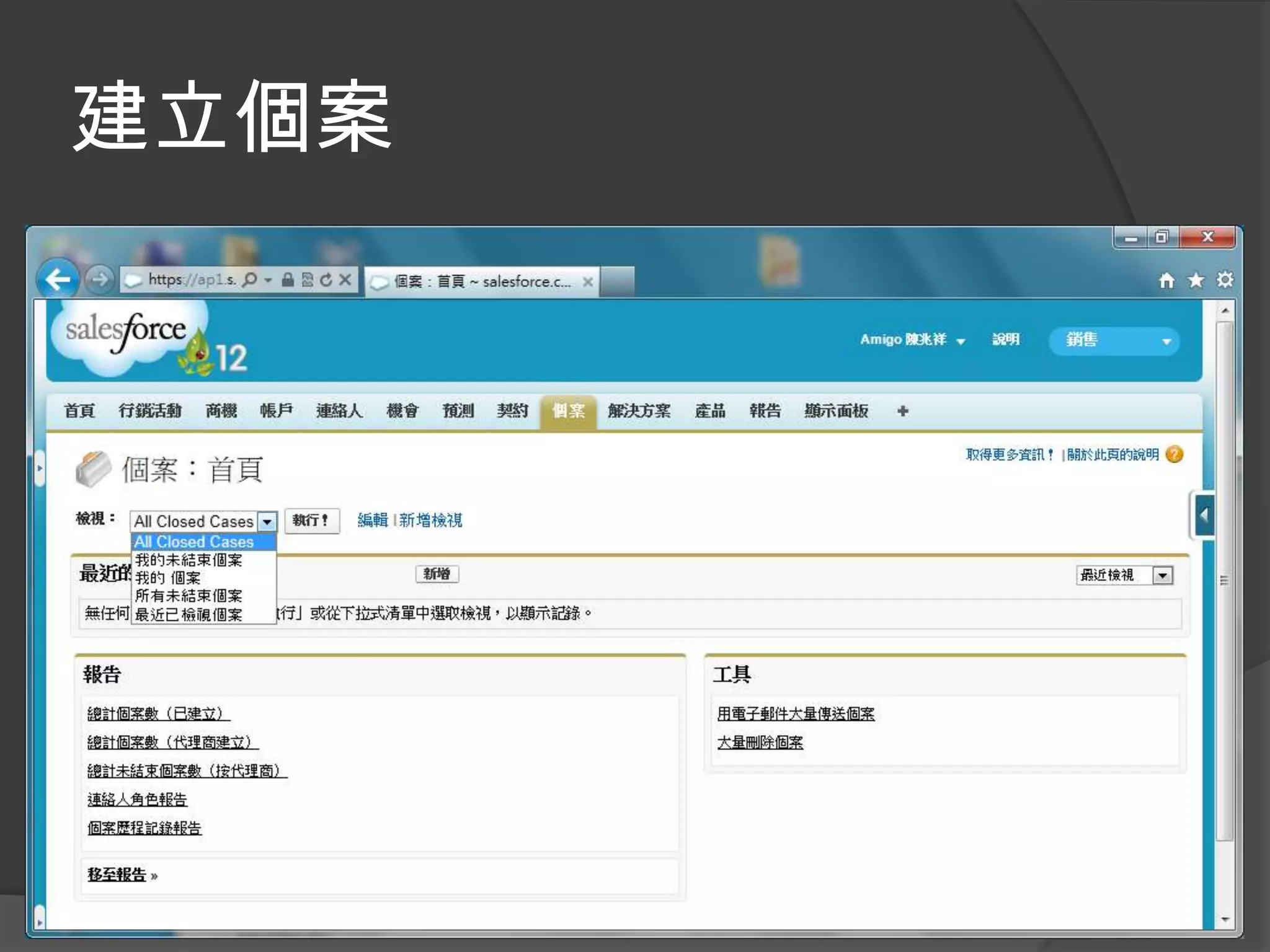1270x952 pixels.
Task: Click the URL address field
Action: (x=191, y=280)
